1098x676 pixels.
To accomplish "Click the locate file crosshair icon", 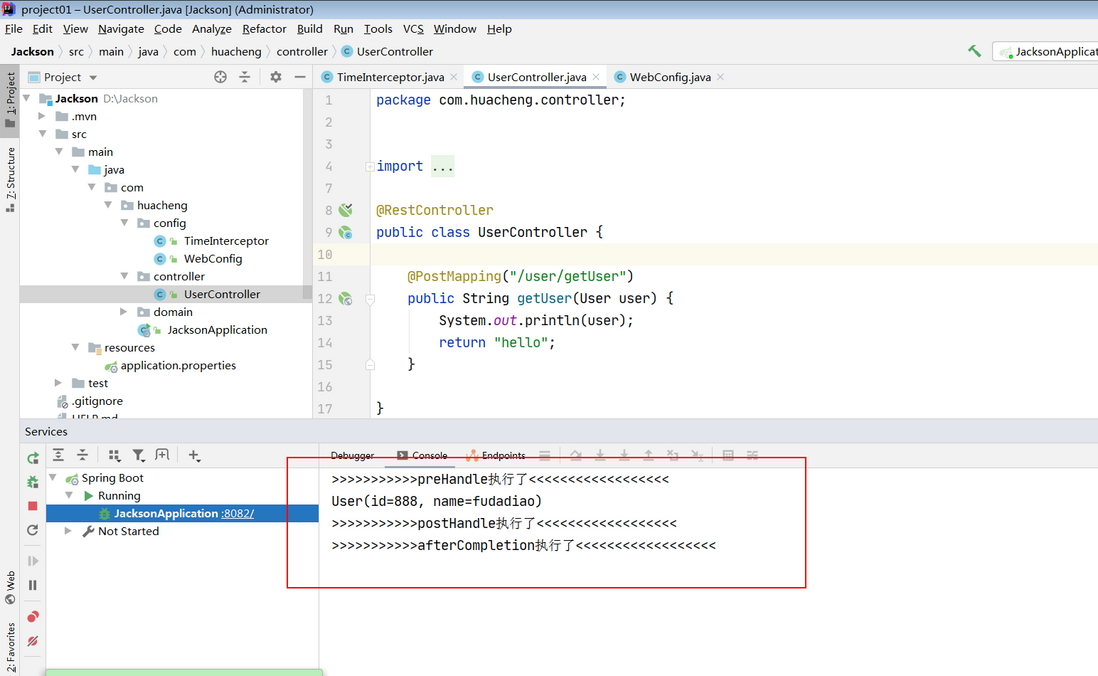I will pos(221,77).
